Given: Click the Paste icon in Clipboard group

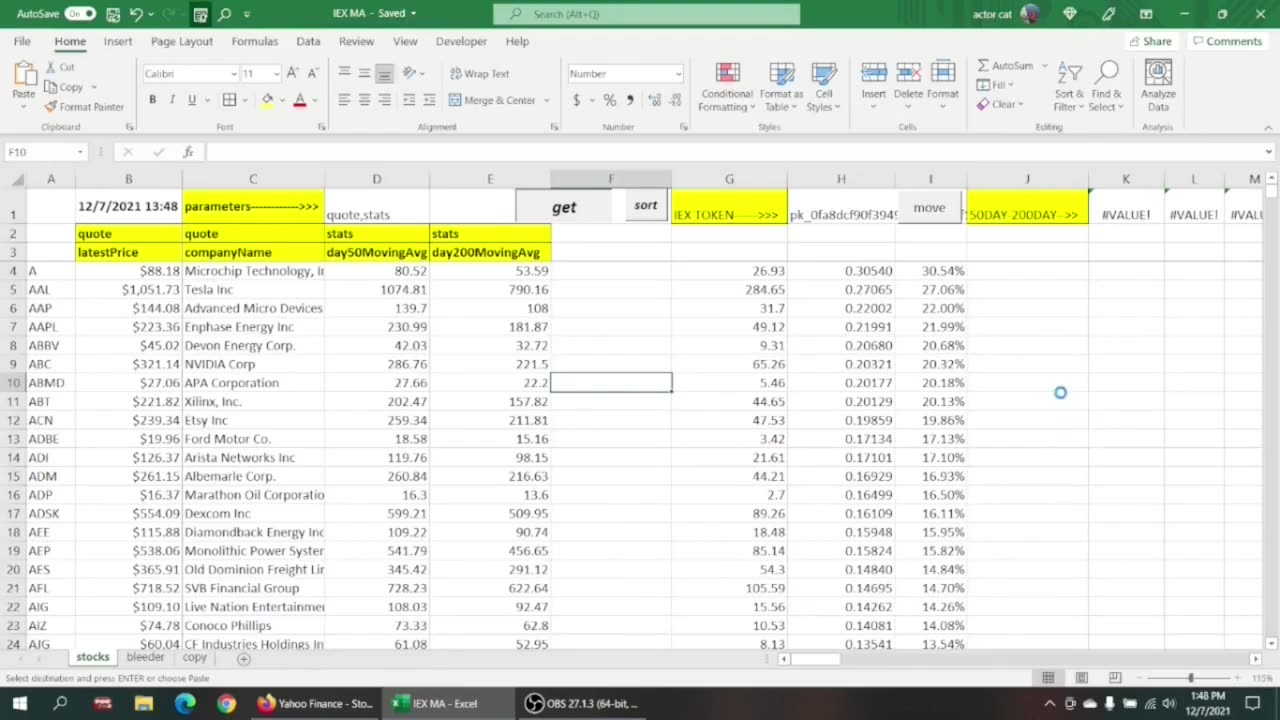Looking at the screenshot, I should click(x=24, y=75).
